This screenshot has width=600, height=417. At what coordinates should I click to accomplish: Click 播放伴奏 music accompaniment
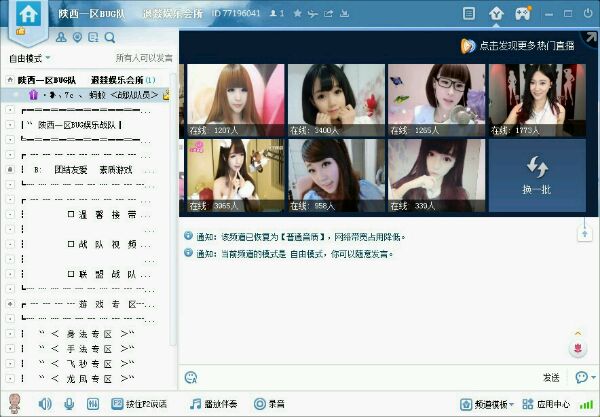click(214, 404)
